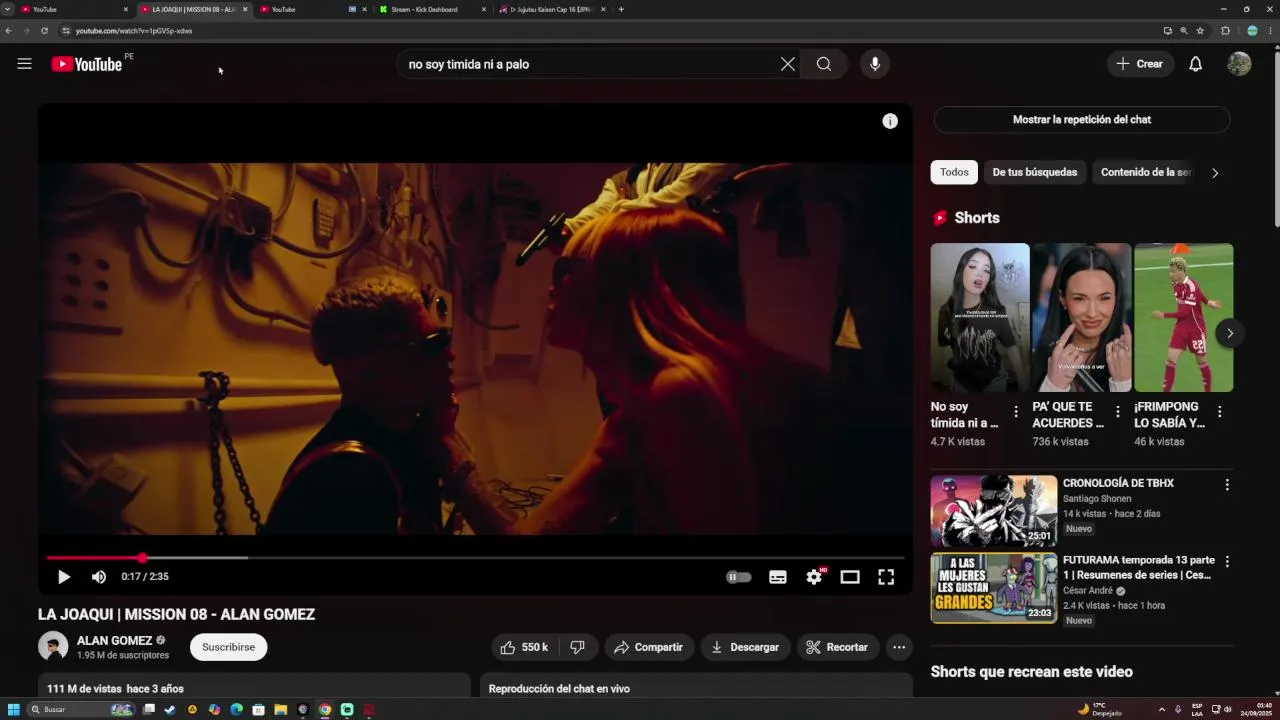Screen dimensions: 1280x720
Task: Toggle the autoplay switch
Action: tap(738, 577)
